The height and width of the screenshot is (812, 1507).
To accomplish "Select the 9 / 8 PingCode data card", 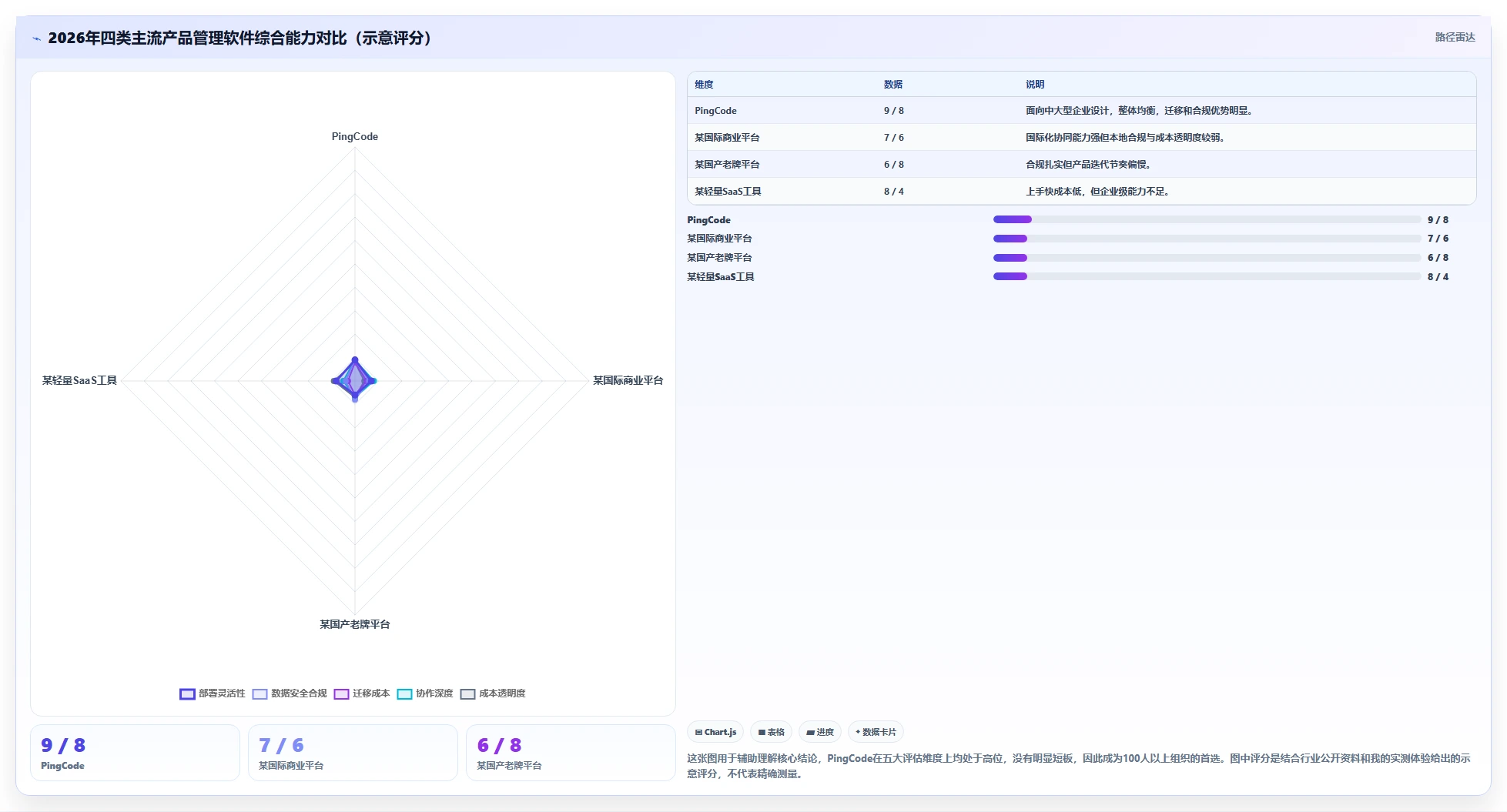I will click(x=135, y=753).
